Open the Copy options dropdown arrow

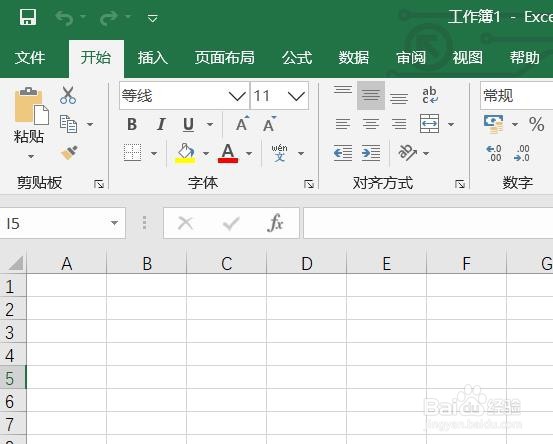[90, 124]
